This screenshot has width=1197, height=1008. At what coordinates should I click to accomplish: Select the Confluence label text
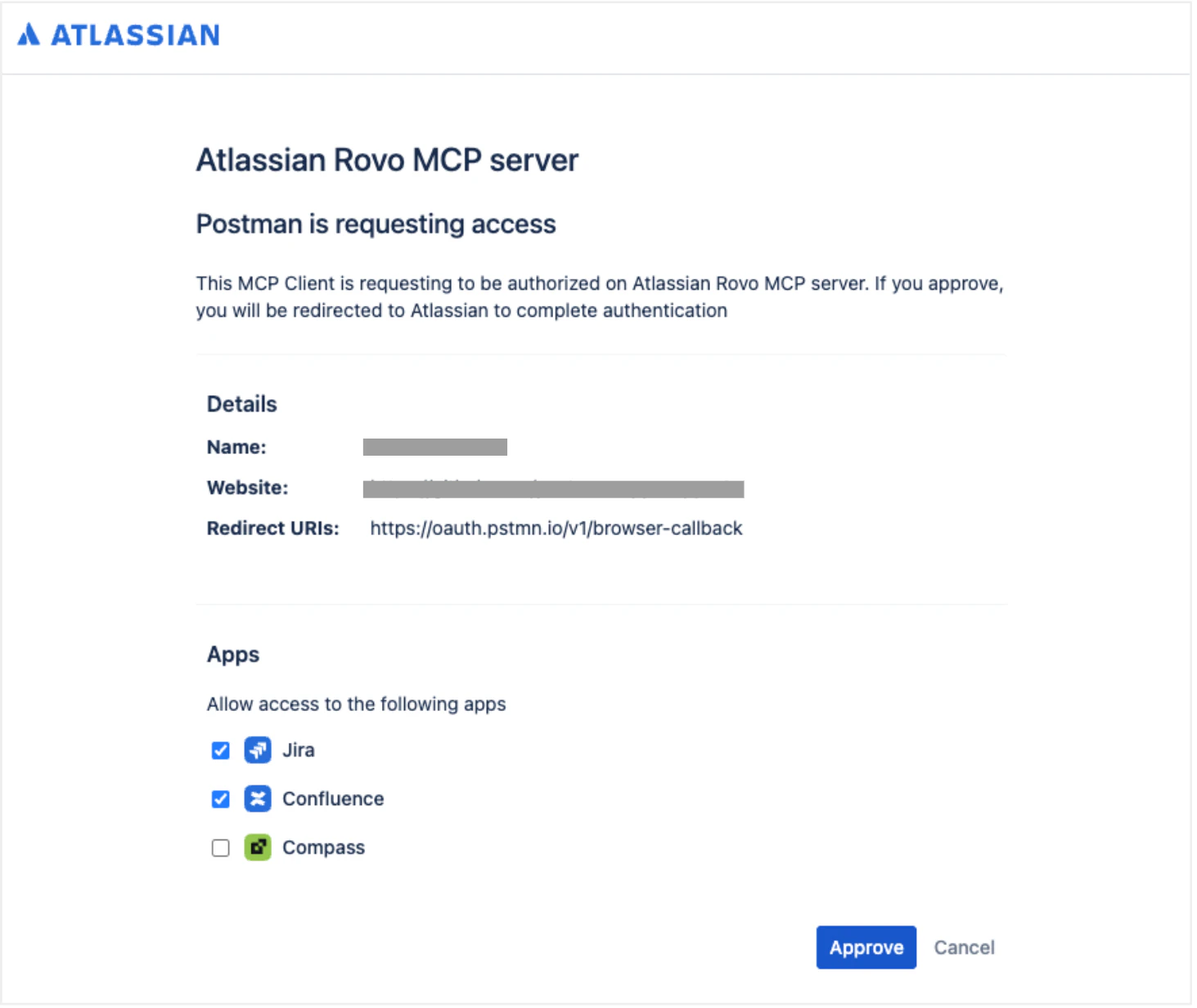(332, 799)
